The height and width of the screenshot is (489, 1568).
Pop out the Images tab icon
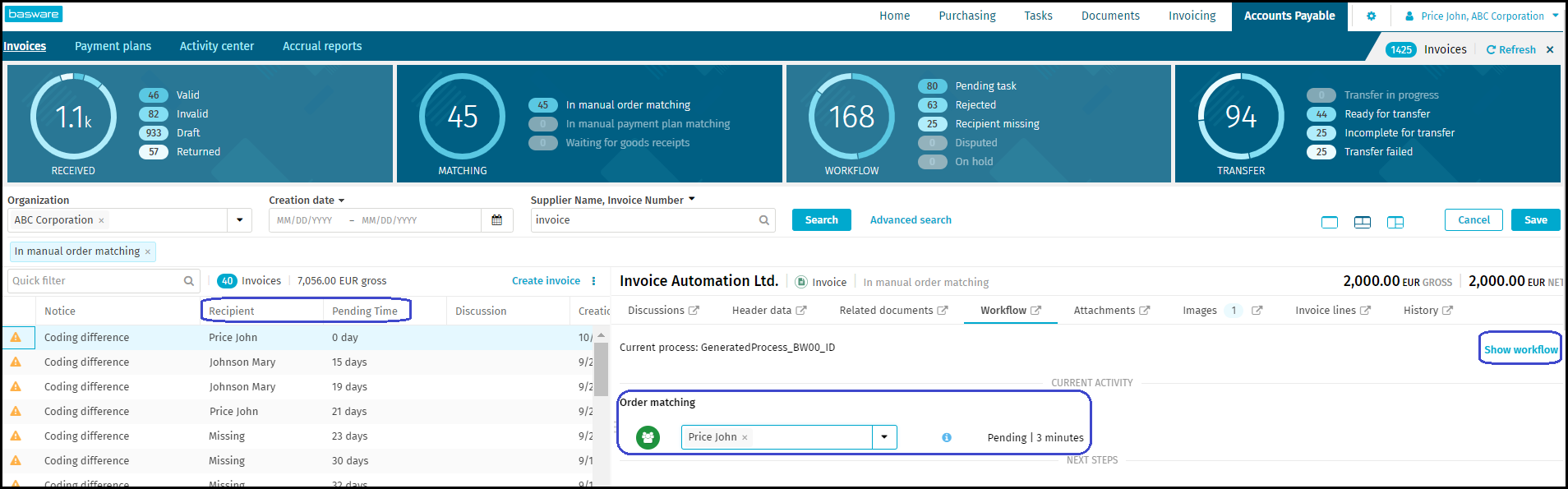1257,310
